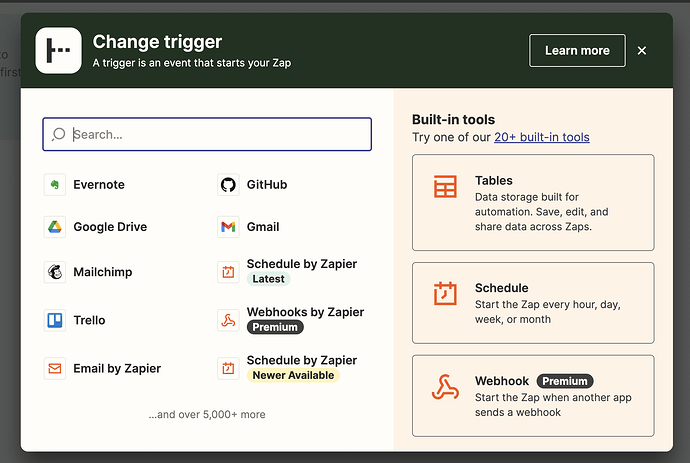
Task: Click the Webhooks by Zapier icon in app list
Action: point(228,320)
